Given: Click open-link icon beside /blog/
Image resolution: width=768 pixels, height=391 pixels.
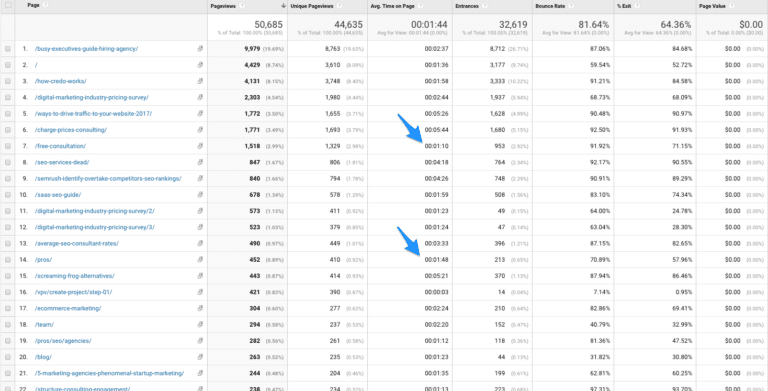Looking at the screenshot, I should (200, 357).
